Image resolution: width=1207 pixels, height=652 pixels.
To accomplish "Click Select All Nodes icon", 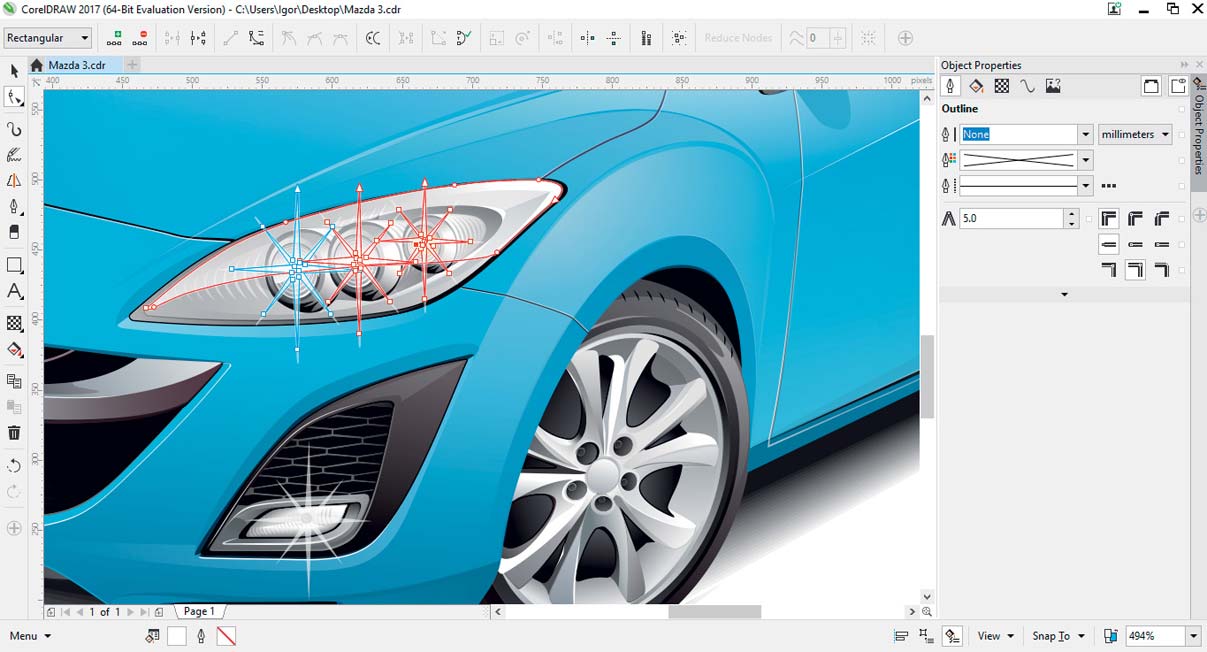I will [x=679, y=38].
